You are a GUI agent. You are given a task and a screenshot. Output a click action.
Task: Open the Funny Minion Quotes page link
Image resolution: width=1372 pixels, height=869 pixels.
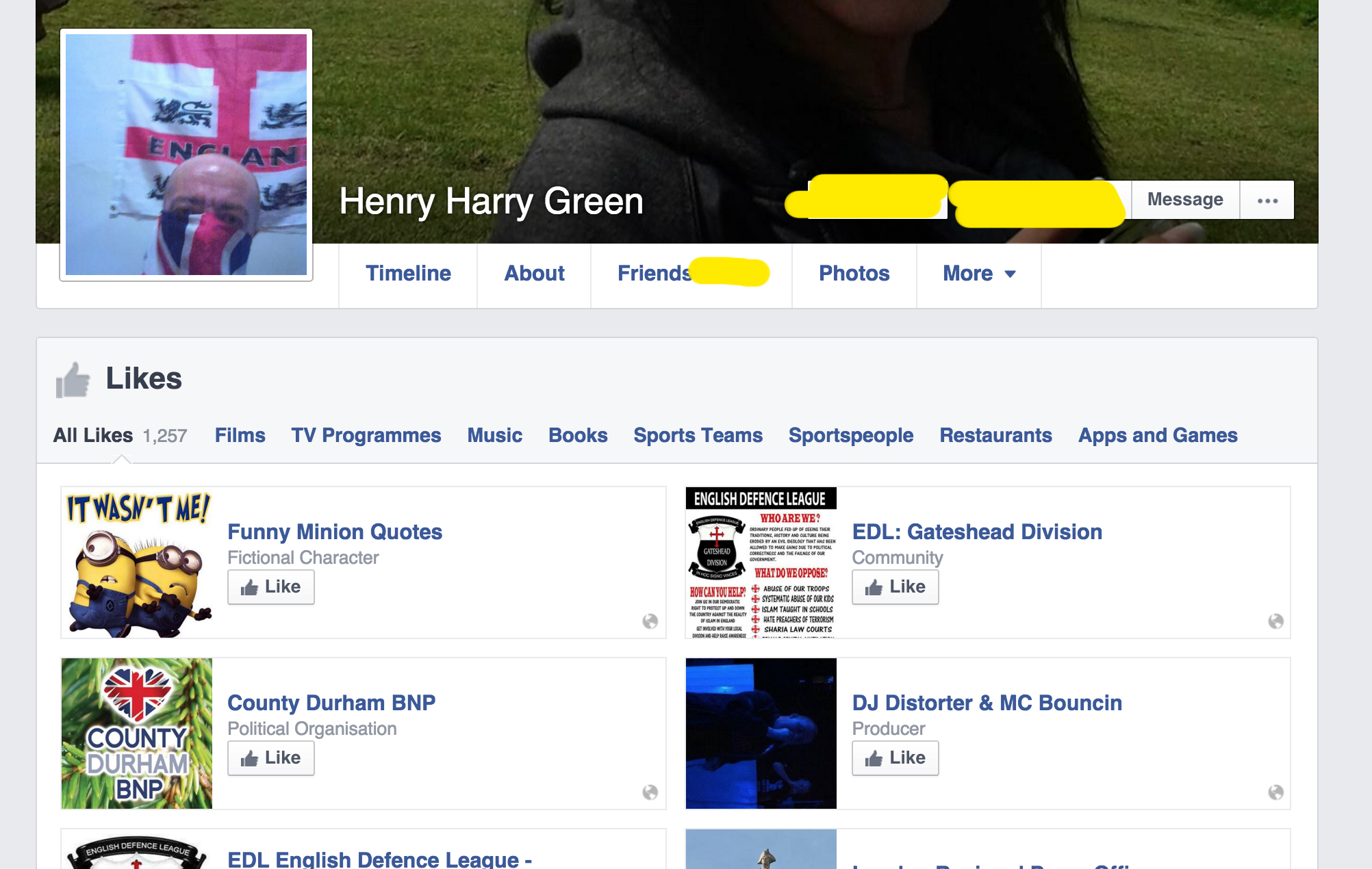point(334,532)
